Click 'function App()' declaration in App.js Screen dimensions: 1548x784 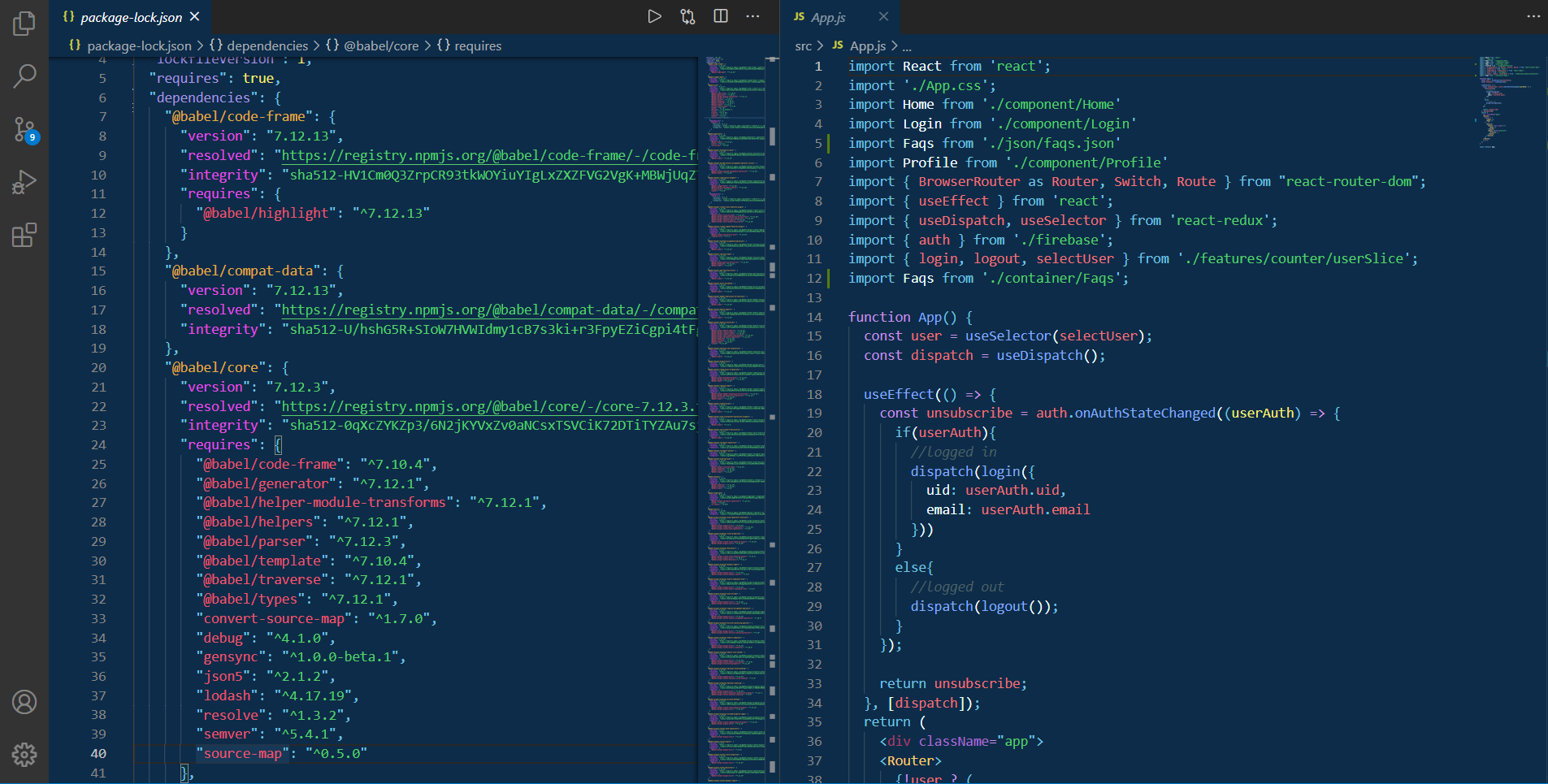coord(903,317)
